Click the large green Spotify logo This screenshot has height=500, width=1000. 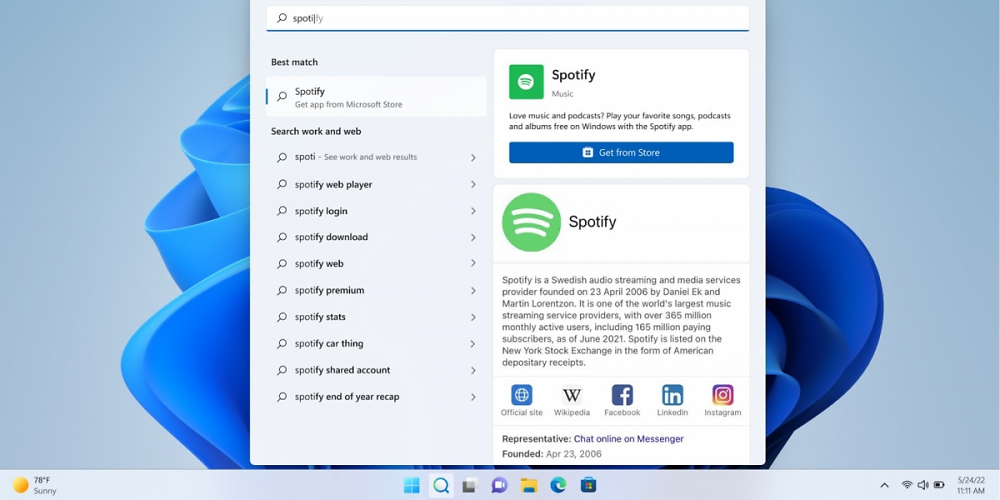tap(531, 222)
